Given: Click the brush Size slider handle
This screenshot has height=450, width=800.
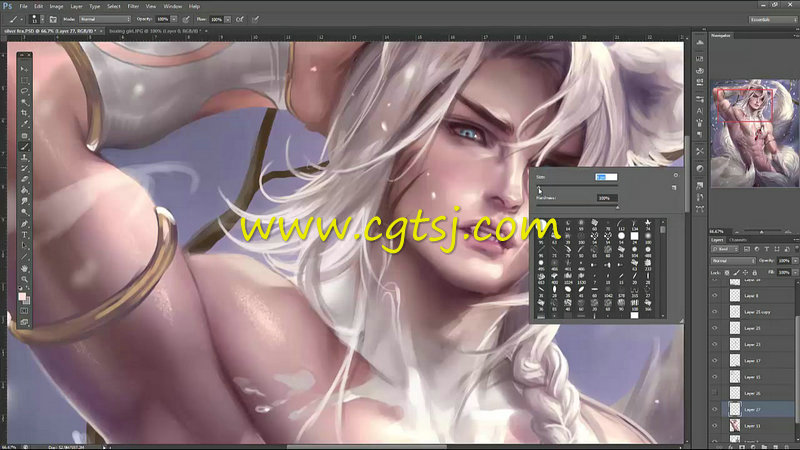Looking at the screenshot, I should pos(539,188).
